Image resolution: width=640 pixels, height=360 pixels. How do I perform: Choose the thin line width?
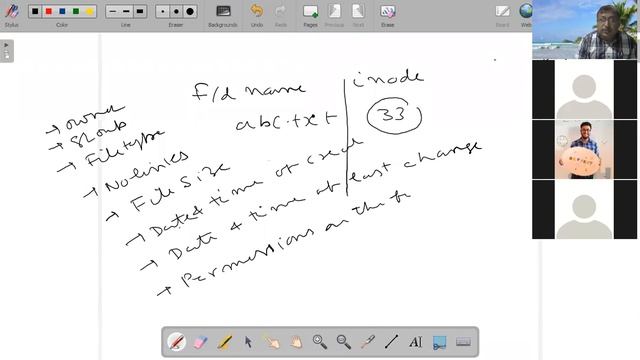(113, 11)
